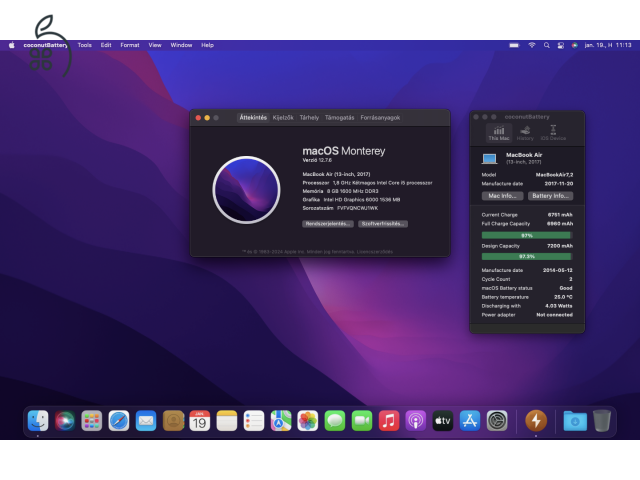The image size is (640, 480).
Task: Click the coconutBattery icon in the Dock
Action: (535, 421)
